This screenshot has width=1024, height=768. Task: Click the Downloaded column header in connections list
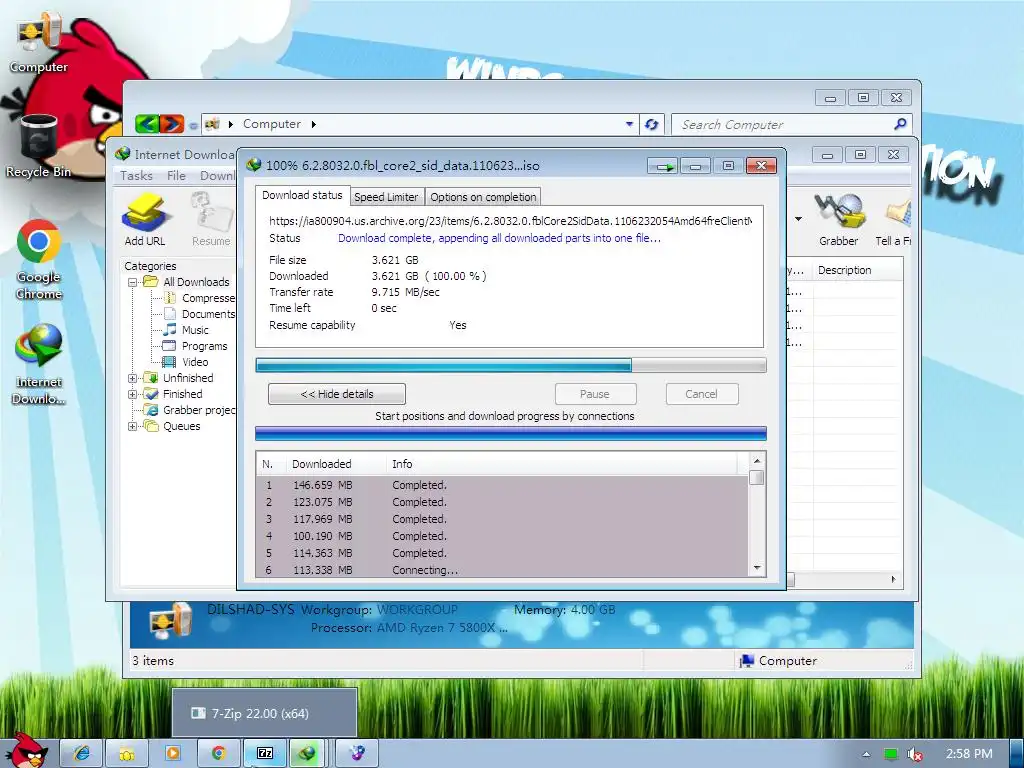[x=336, y=464]
